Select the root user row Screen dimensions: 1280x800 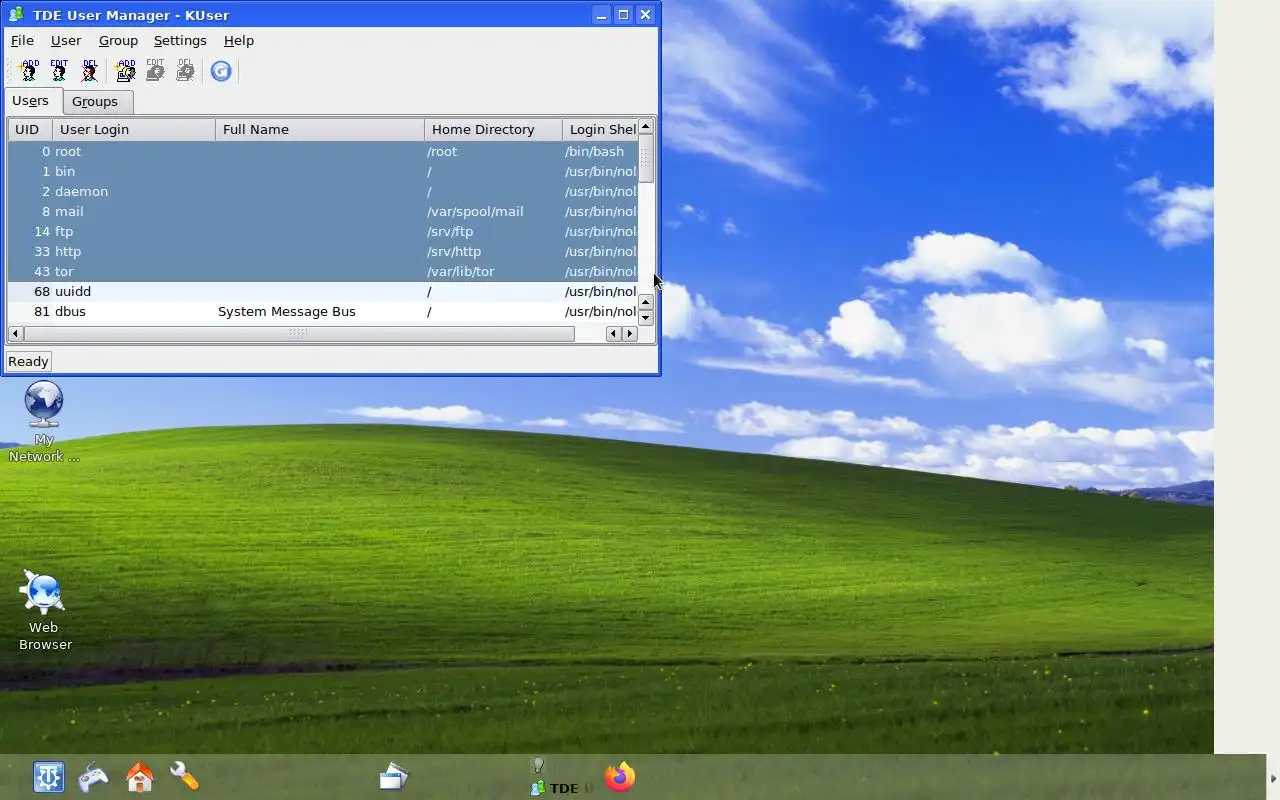tap(322, 151)
